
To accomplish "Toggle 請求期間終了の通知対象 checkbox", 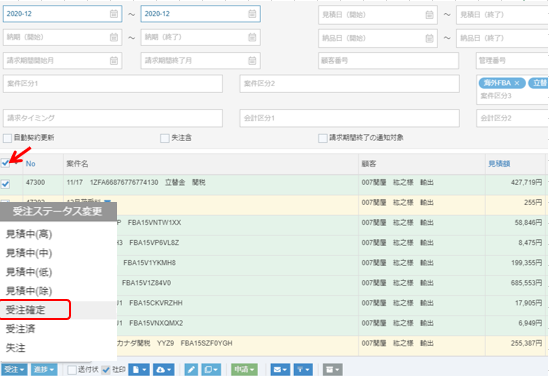I will 322,138.
